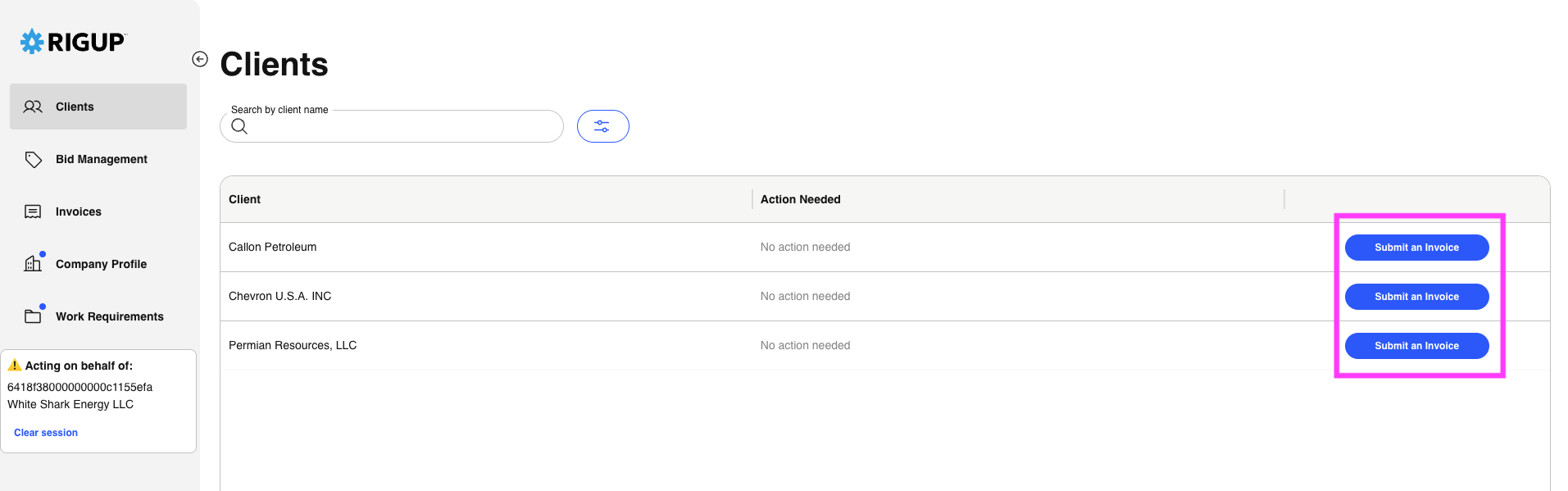Viewport: 1568px width, 491px height.
Task: Open the filter options button
Action: point(603,126)
